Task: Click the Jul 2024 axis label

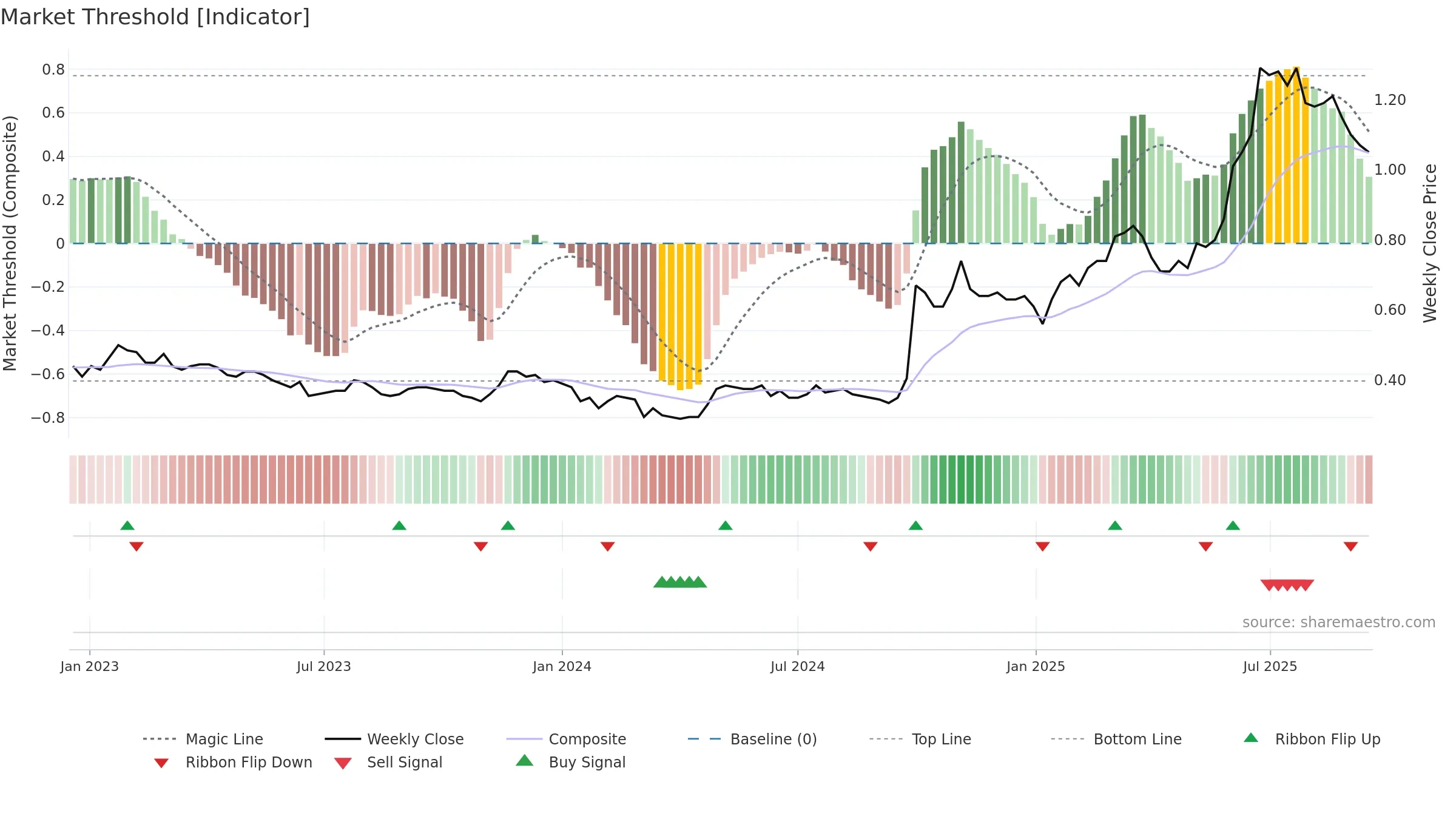Action: [798, 666]
